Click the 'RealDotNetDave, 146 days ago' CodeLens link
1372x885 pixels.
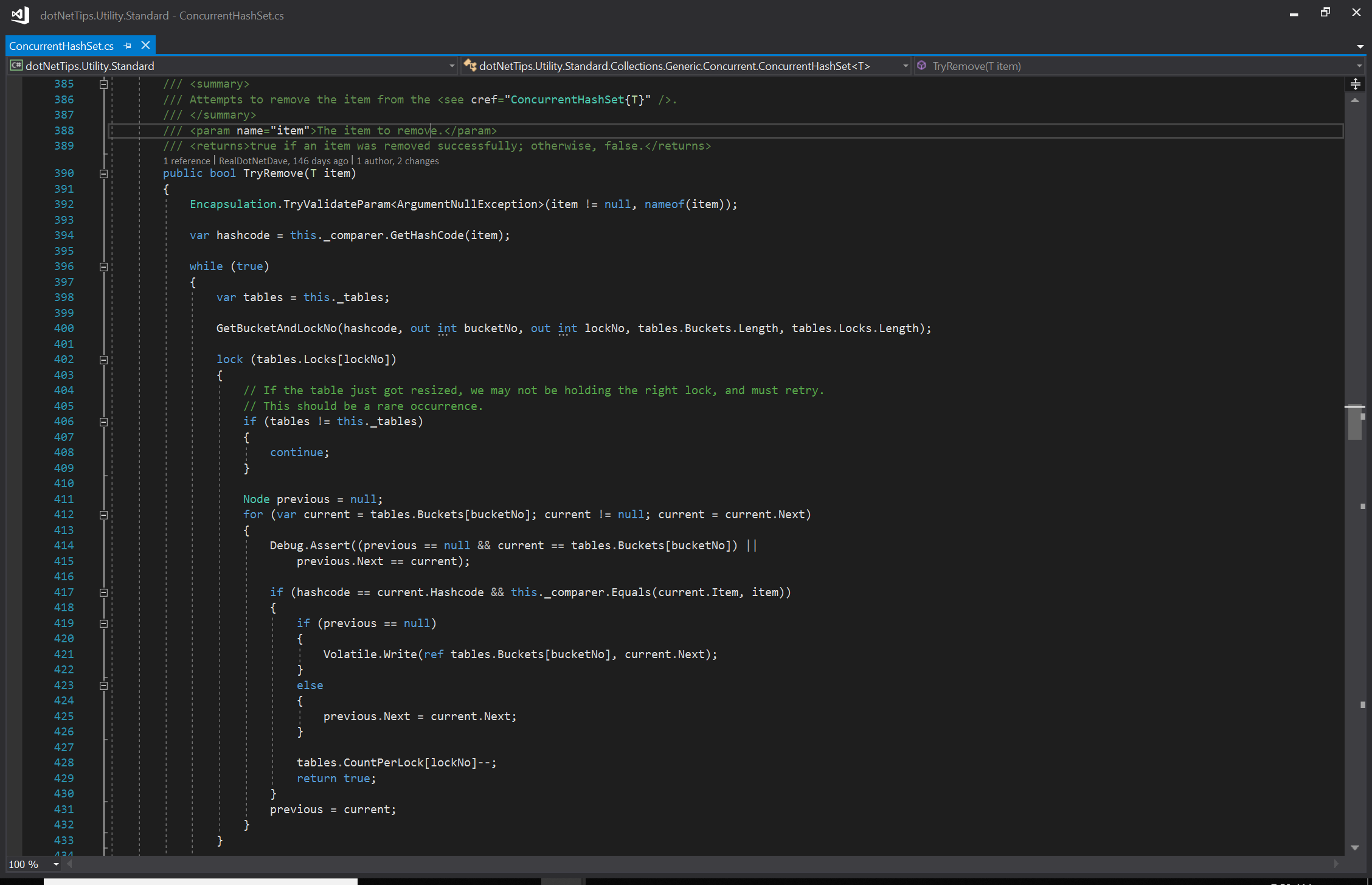click(x=283, y=161)
